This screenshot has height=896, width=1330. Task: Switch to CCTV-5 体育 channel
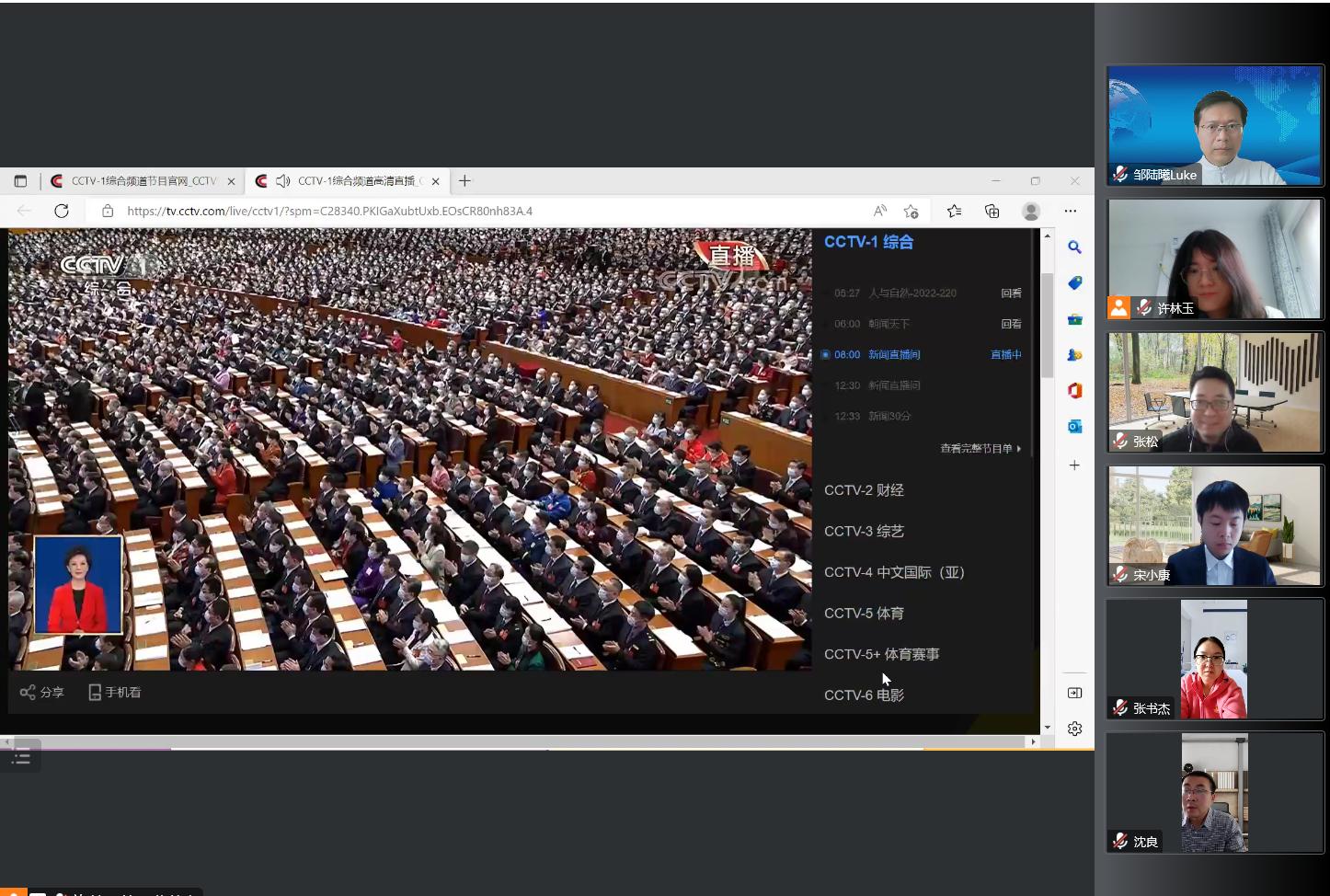point(864,614)
